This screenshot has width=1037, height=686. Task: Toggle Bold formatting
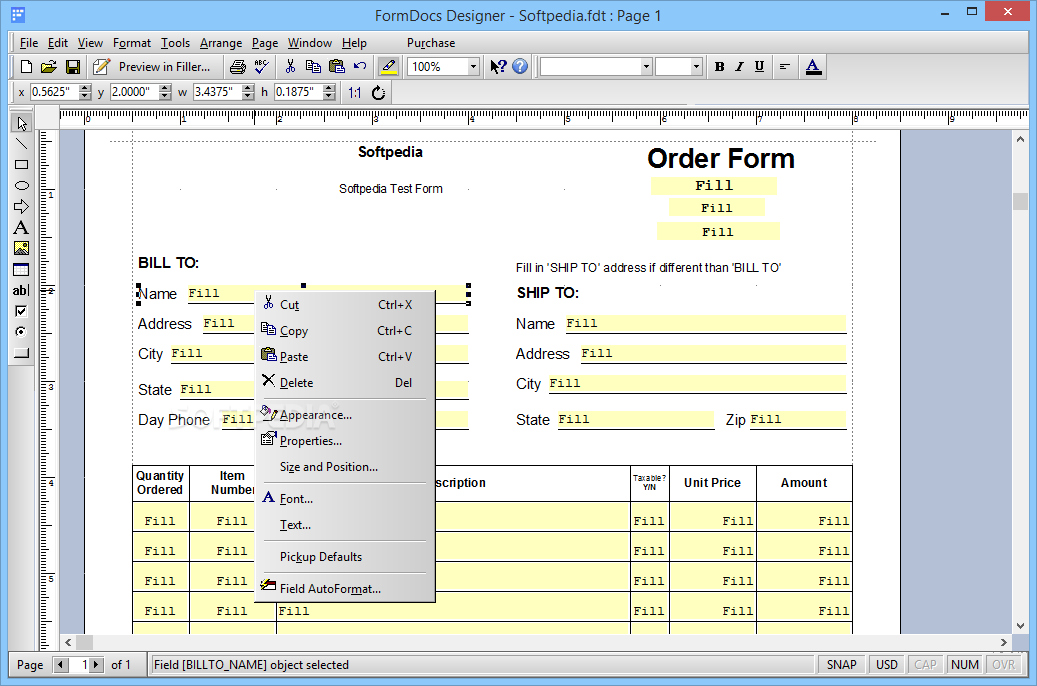pos(720,67)
